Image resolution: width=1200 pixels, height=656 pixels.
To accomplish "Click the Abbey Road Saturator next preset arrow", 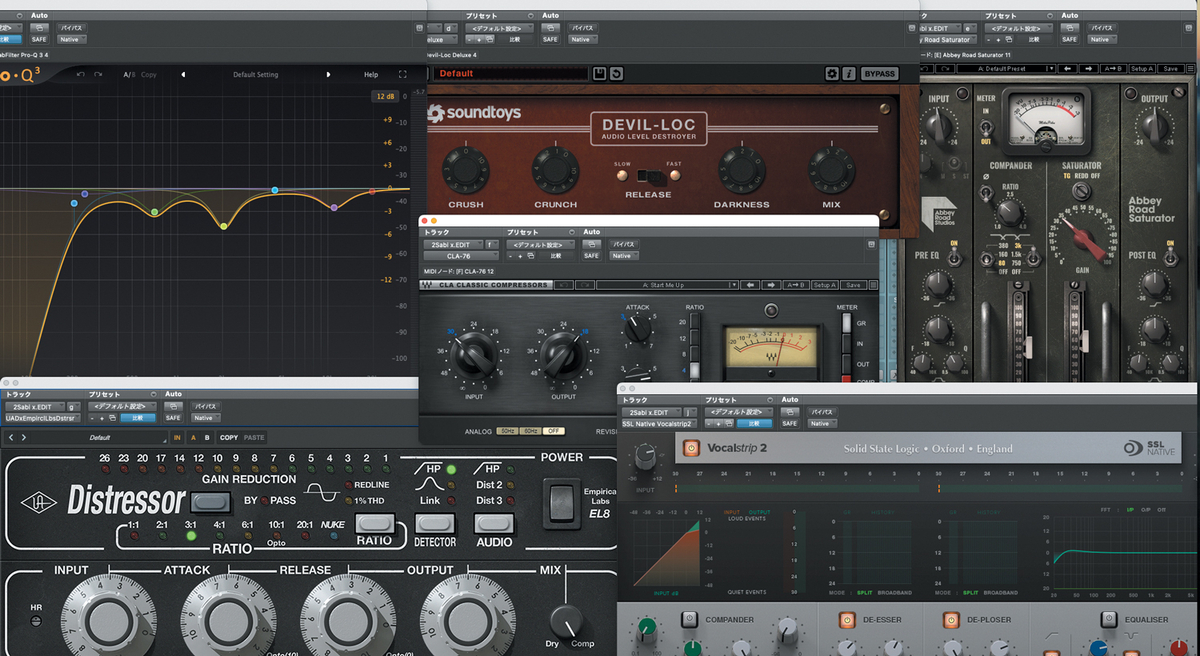I will click(x=1089, y=68).
